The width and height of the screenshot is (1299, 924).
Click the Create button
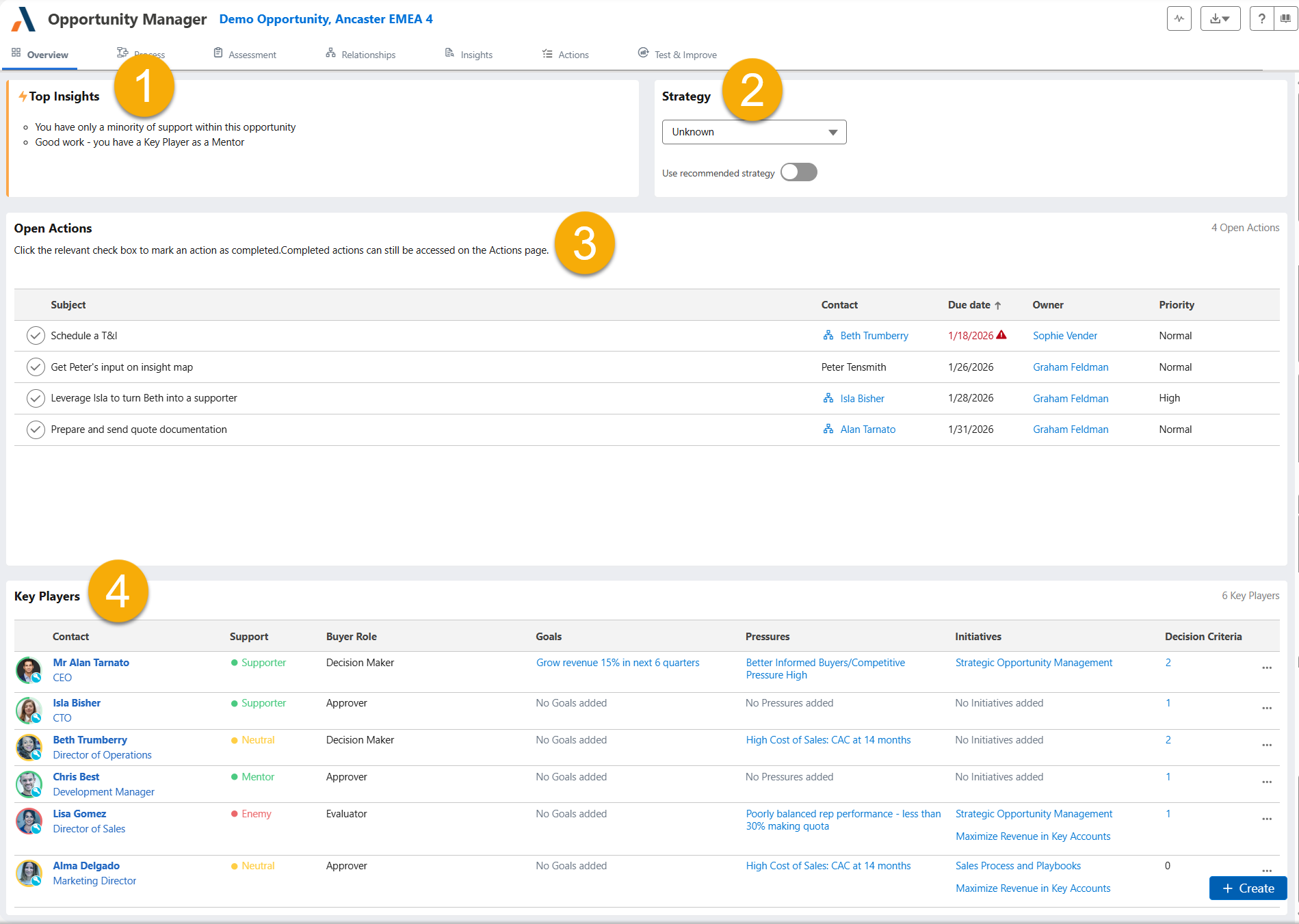tap(1248, 888)
